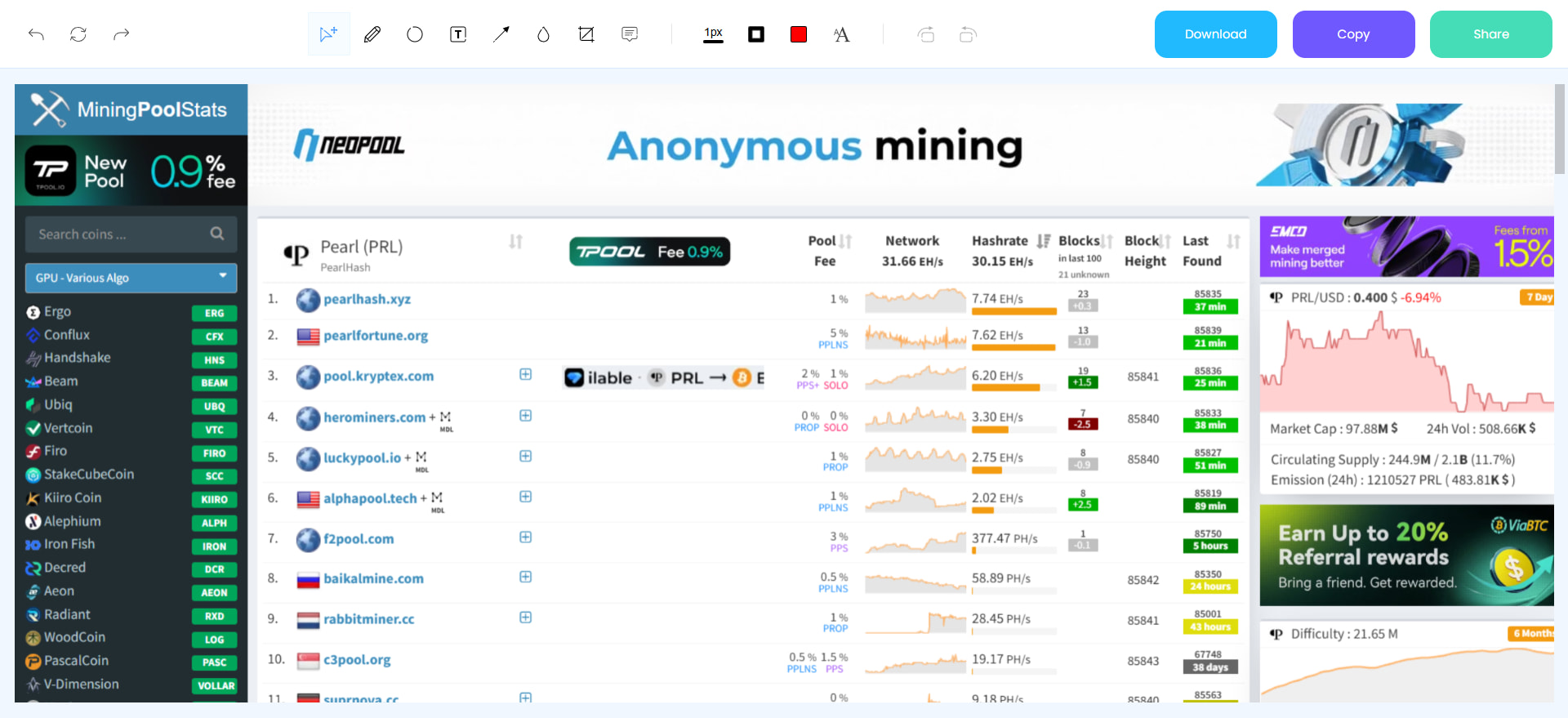Open the pearlhash.xyz pool link
This screenshot has width=1568, height=718.
(367, 299)
